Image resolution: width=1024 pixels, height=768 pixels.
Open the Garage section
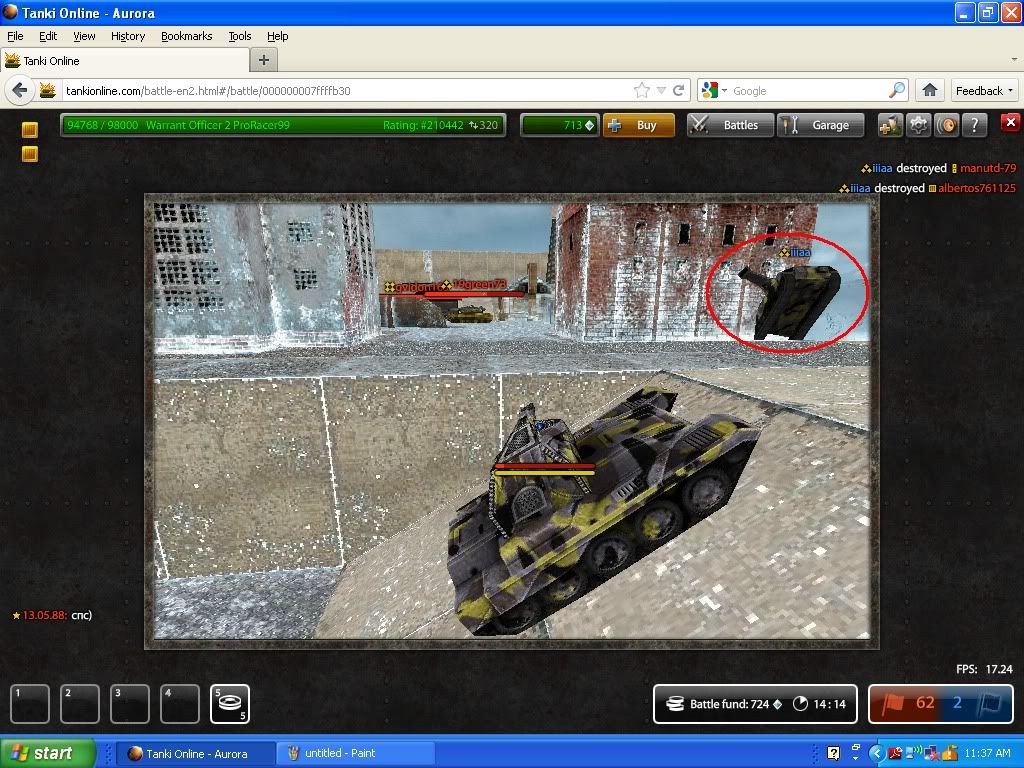818,125
